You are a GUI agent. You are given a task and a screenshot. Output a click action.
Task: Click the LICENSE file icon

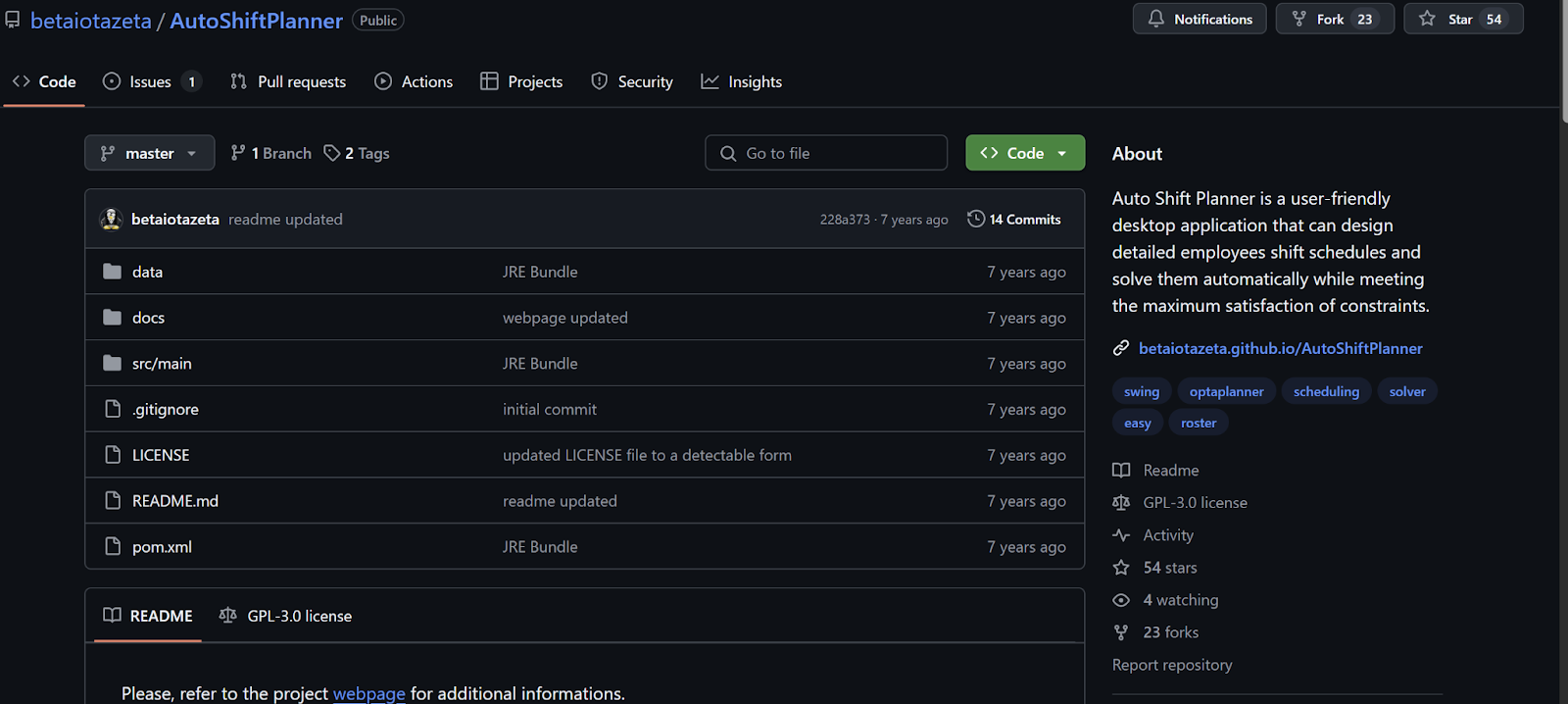point(113,455)
